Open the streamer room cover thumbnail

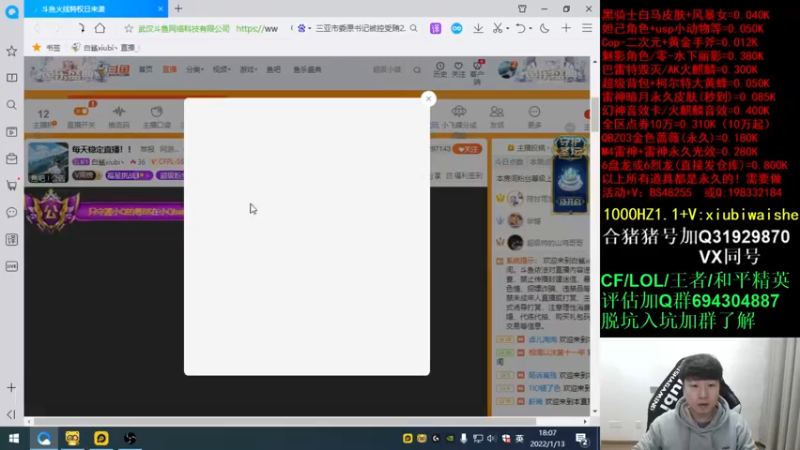click(48, 163)
